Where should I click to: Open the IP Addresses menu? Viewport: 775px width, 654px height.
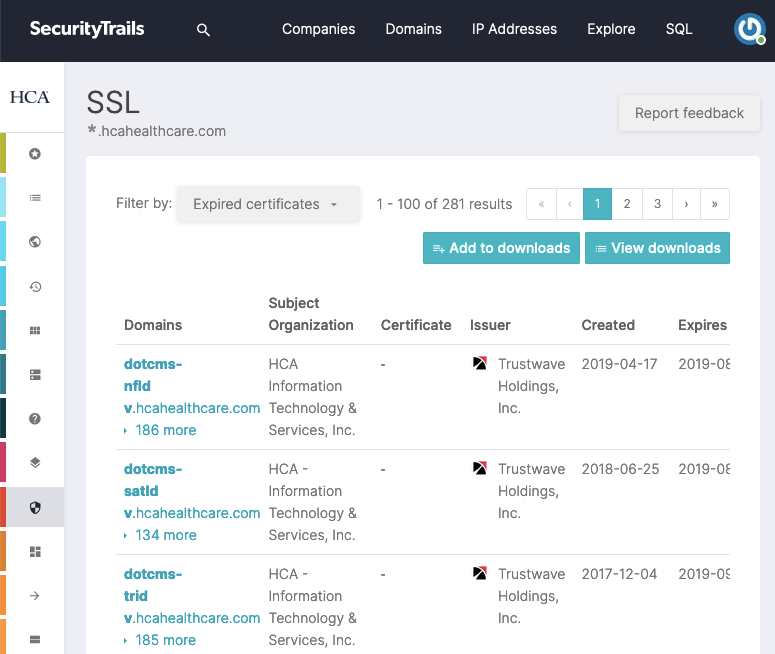click(514, 29)
